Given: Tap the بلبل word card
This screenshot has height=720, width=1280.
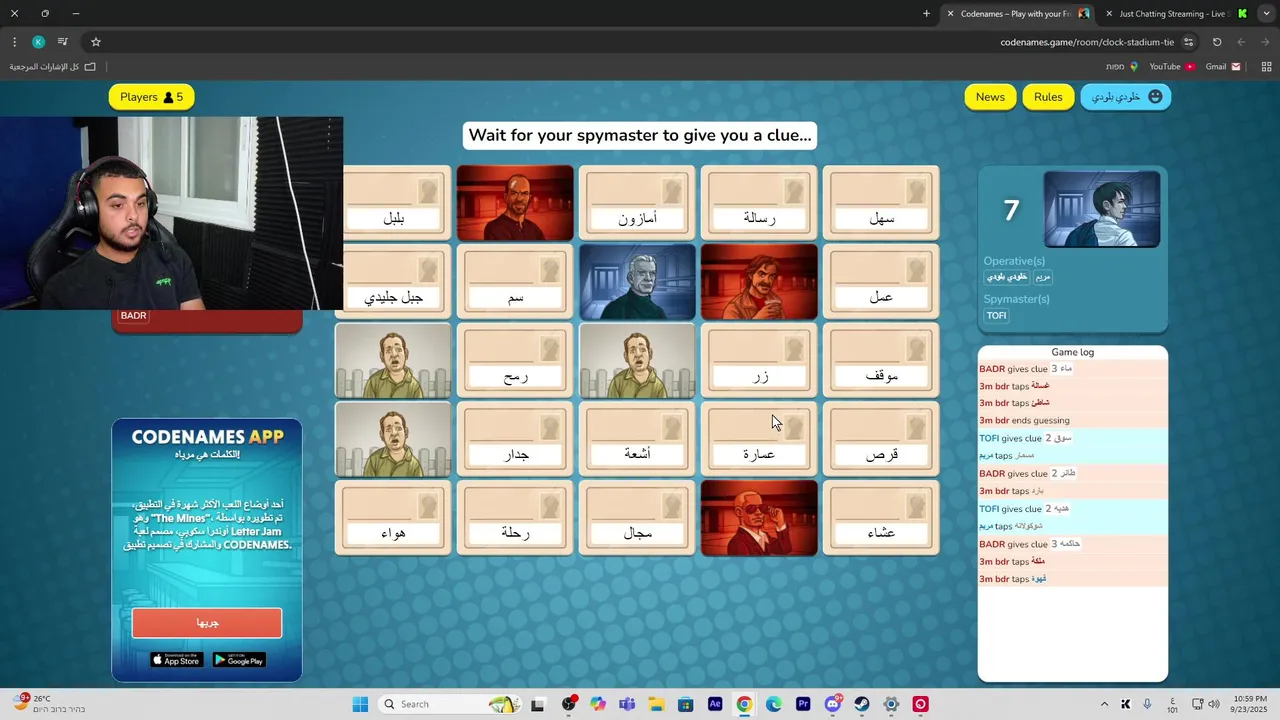Looking at the screenshot, I should tap(394, 203).
